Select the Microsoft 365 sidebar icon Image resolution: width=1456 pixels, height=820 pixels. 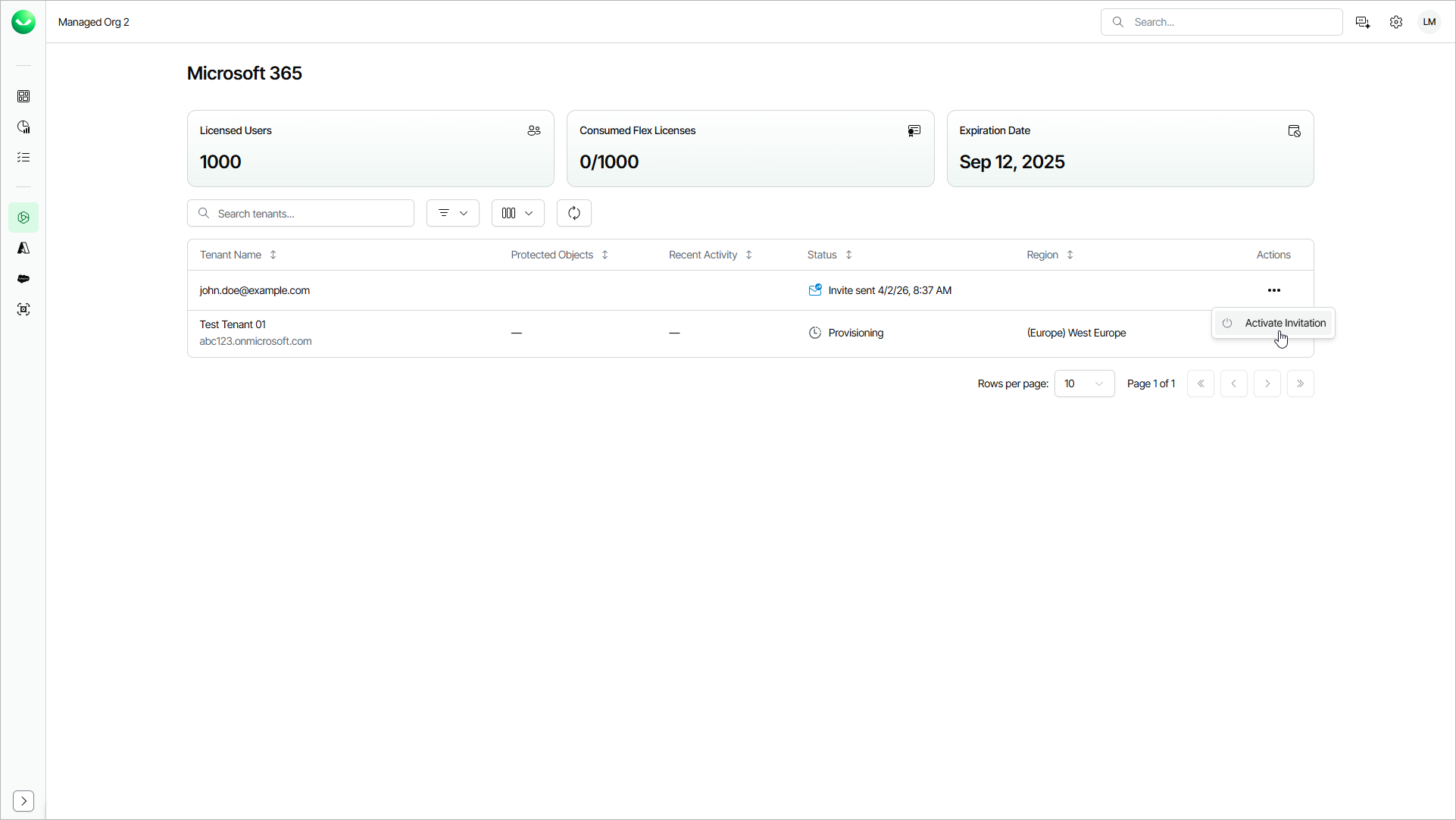(x=23, y=218)
